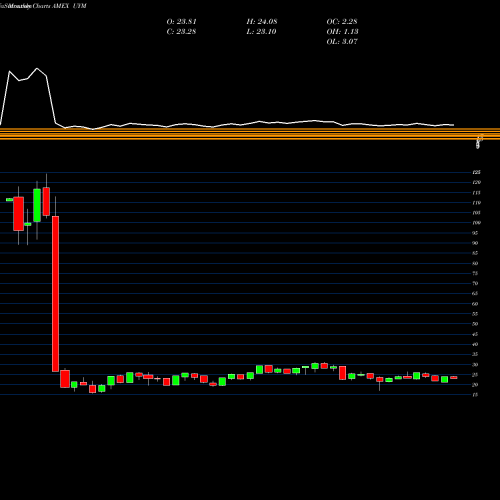500x500 pixels.
Task: Click the close price "C: 23.28"
Action: [181, 32]
